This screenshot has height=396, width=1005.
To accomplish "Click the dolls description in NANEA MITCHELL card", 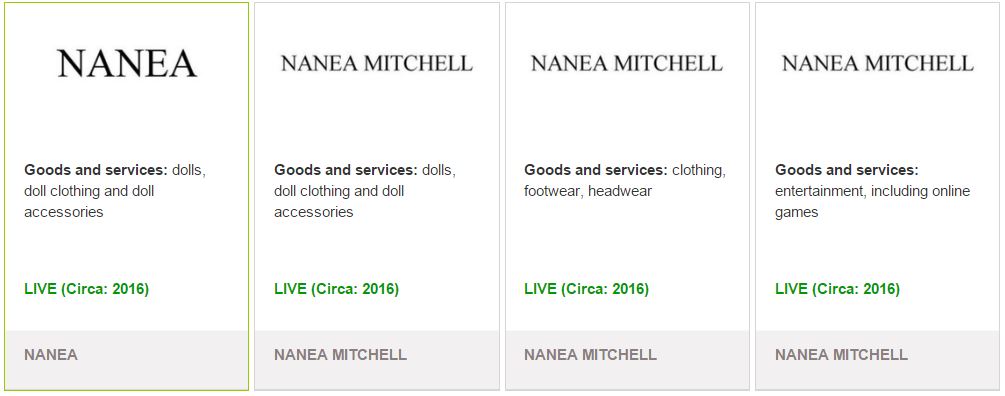I will click(365, 191).
